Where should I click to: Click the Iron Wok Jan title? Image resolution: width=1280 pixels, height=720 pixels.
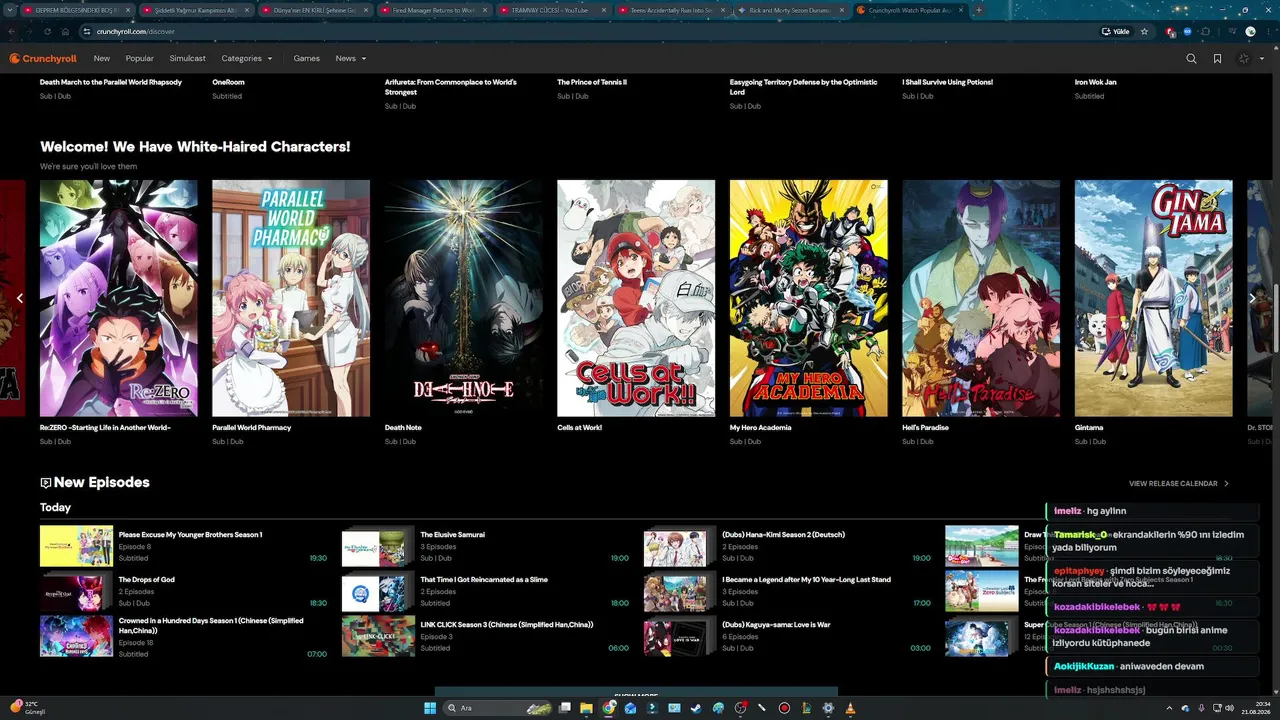tap(1096, 82)
